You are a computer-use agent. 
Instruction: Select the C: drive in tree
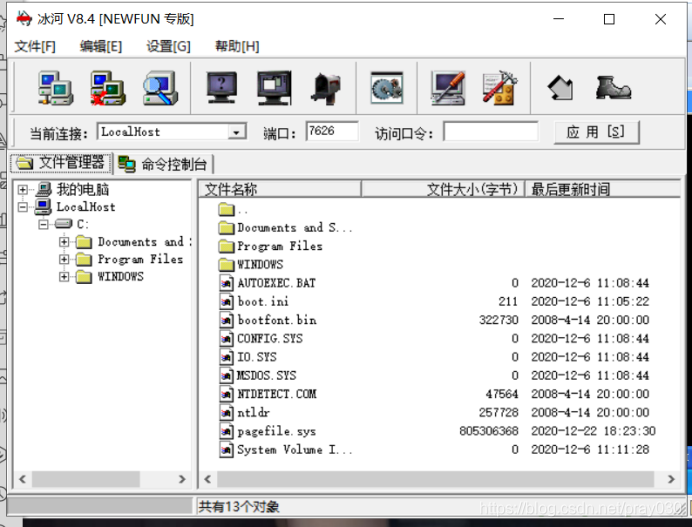click(x=83, y=224)
